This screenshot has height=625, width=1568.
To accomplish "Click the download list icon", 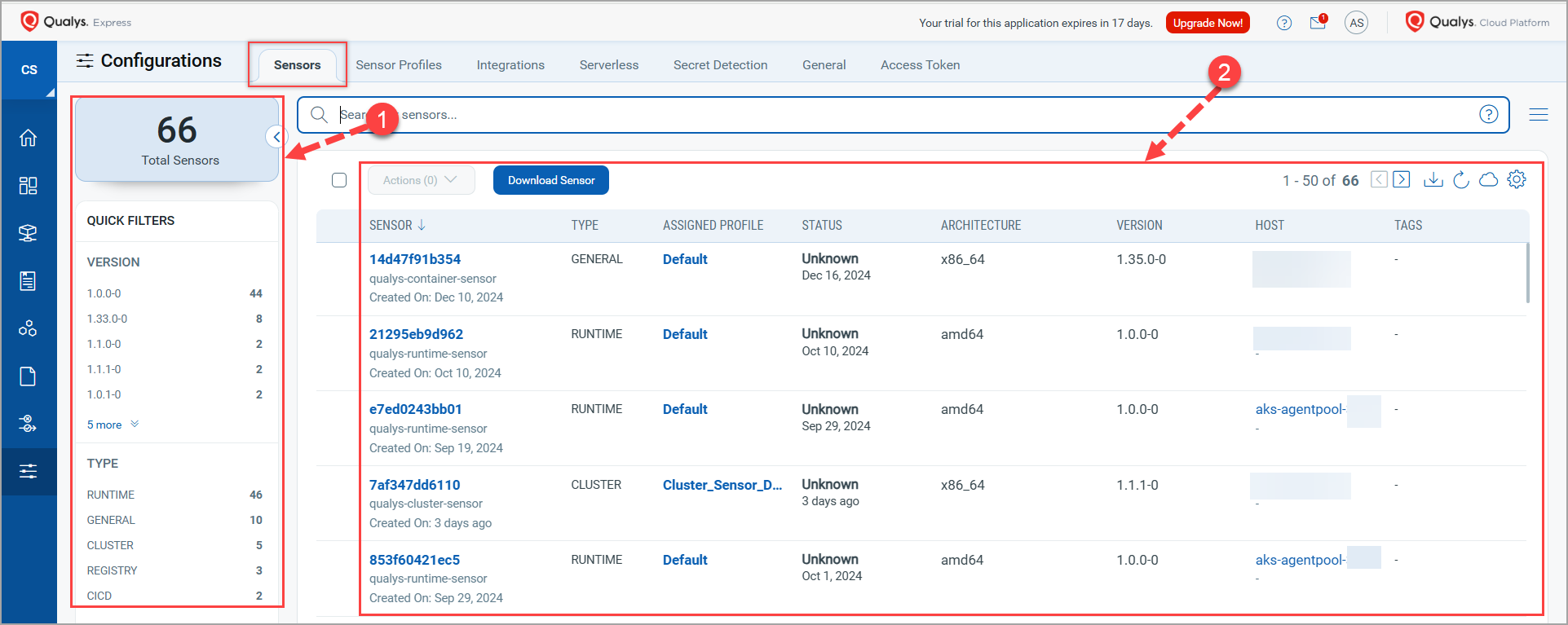I will [x=1433, y=180].
